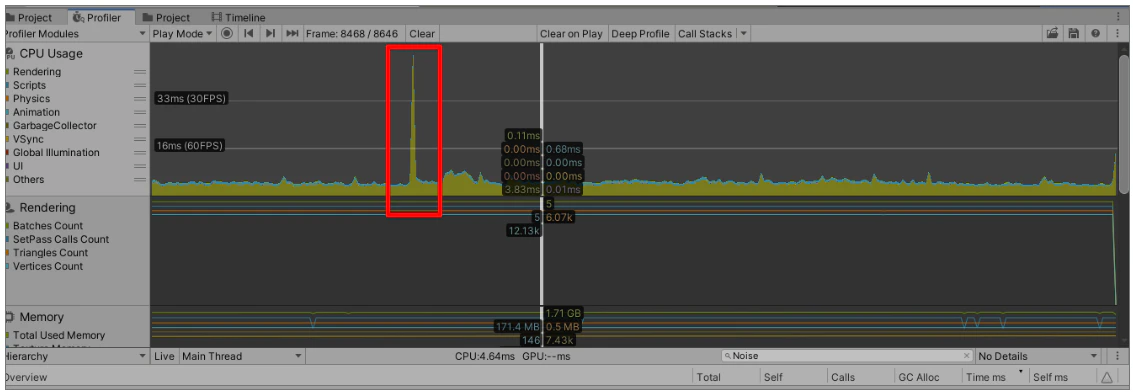Sort by the Self ms column

point(1064,377)
